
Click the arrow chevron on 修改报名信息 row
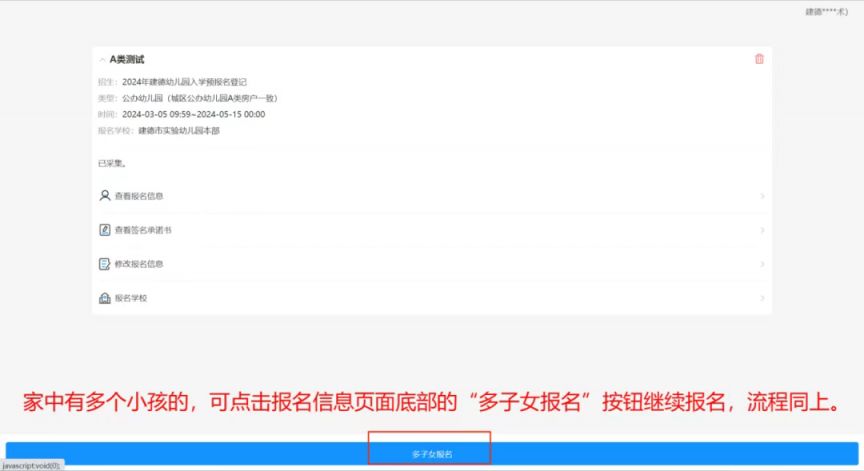coord(762,264)
